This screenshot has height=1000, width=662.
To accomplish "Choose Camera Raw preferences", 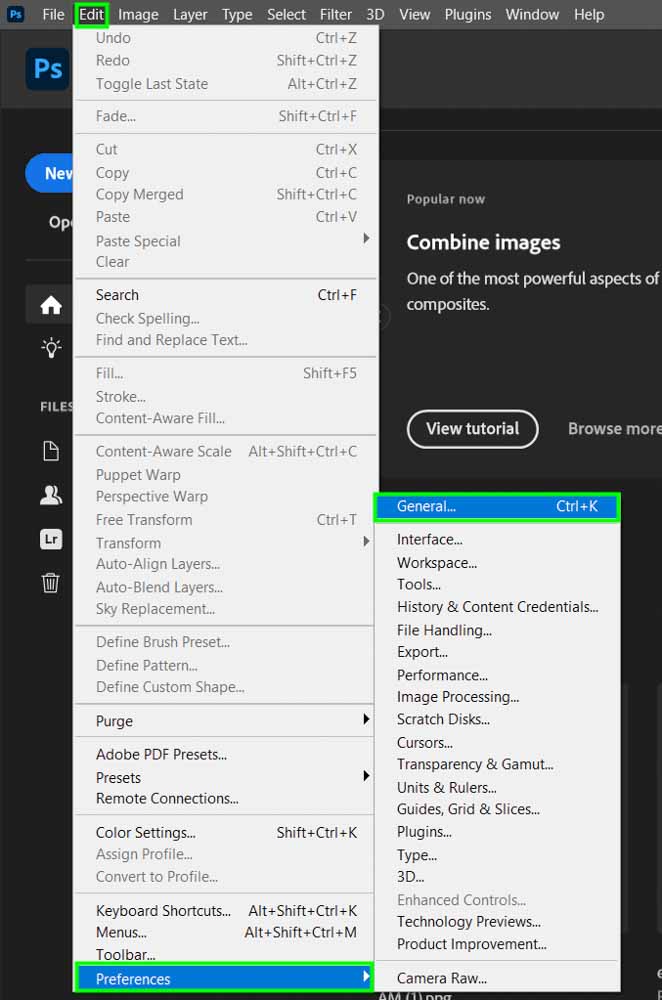I will tap(497, 978).
